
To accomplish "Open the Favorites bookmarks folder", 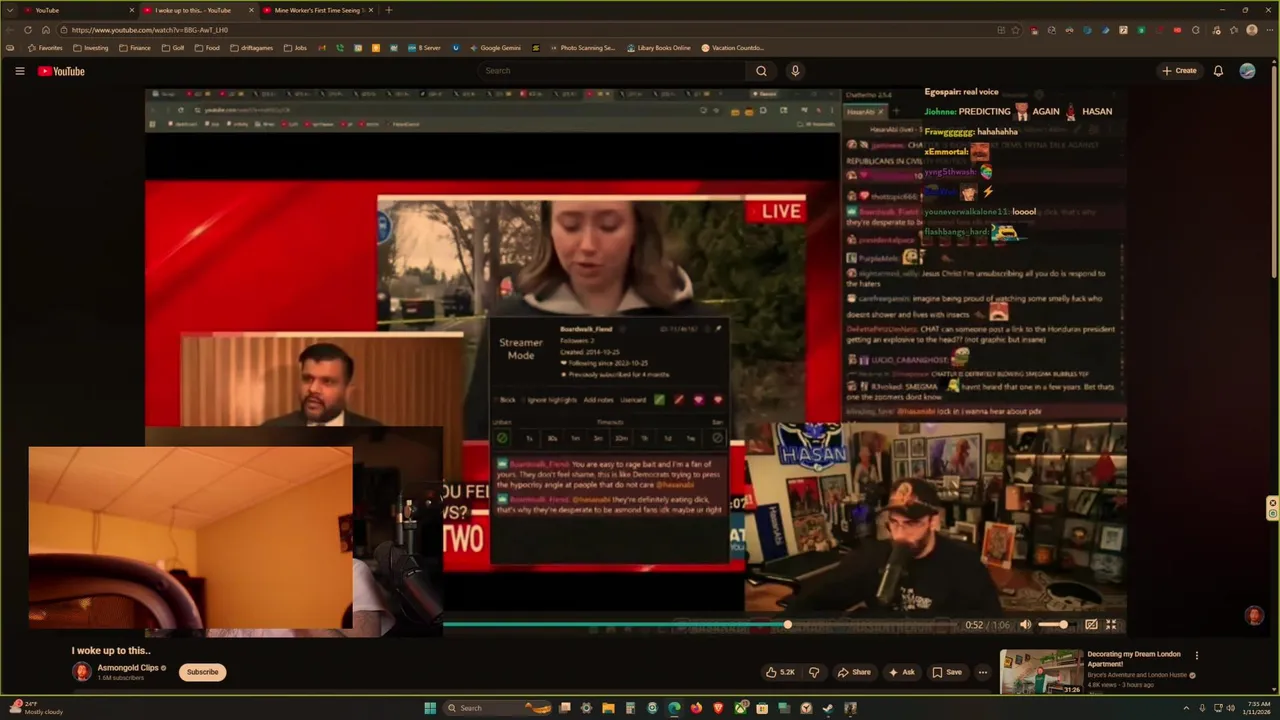I will click(45, 48).
